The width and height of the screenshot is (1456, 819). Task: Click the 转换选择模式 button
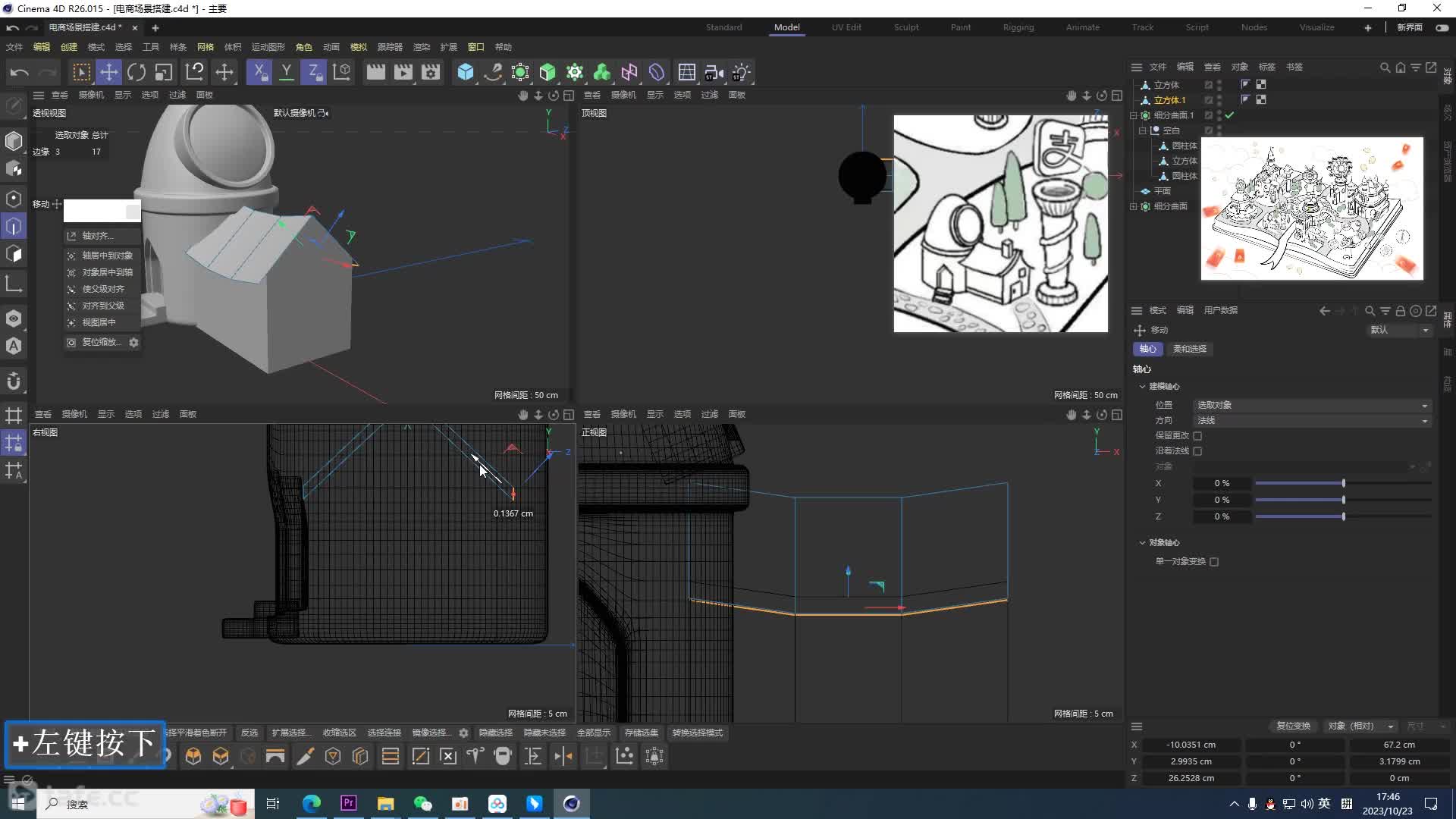point(698,733)
